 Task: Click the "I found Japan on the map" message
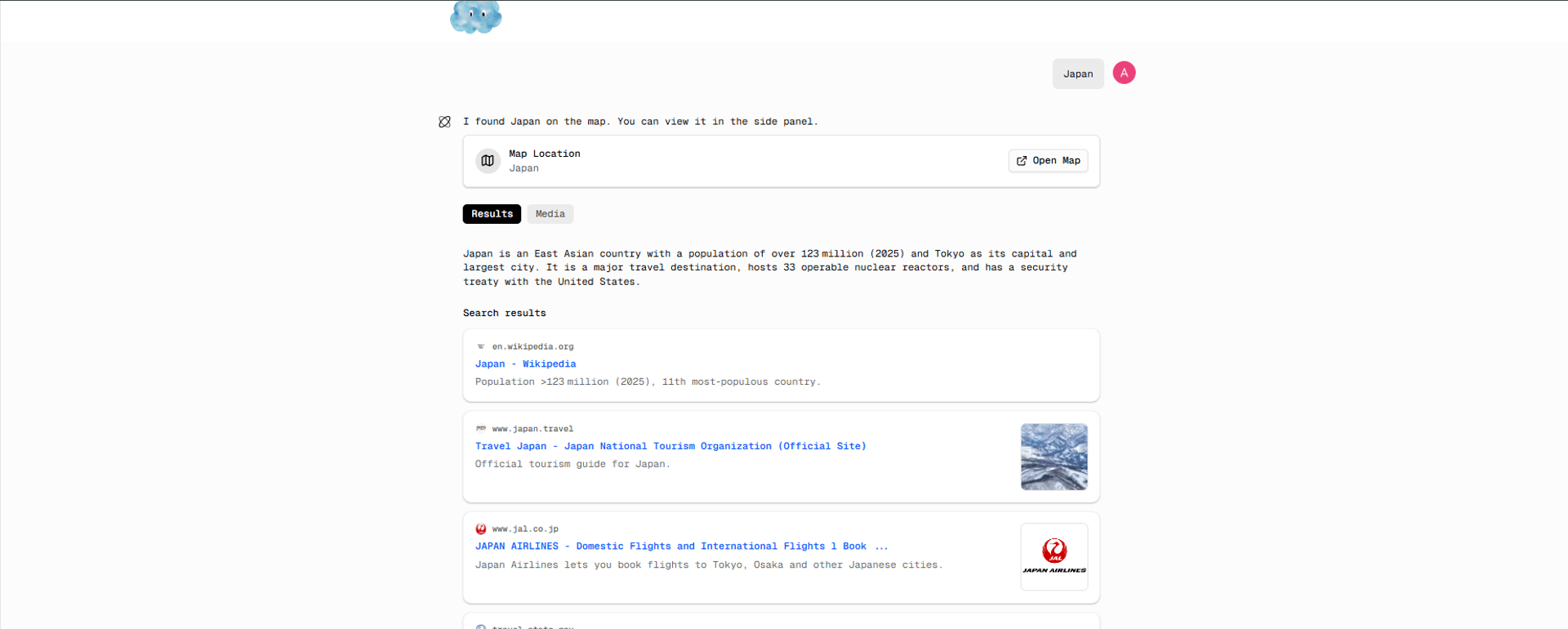tap(640, 122)
